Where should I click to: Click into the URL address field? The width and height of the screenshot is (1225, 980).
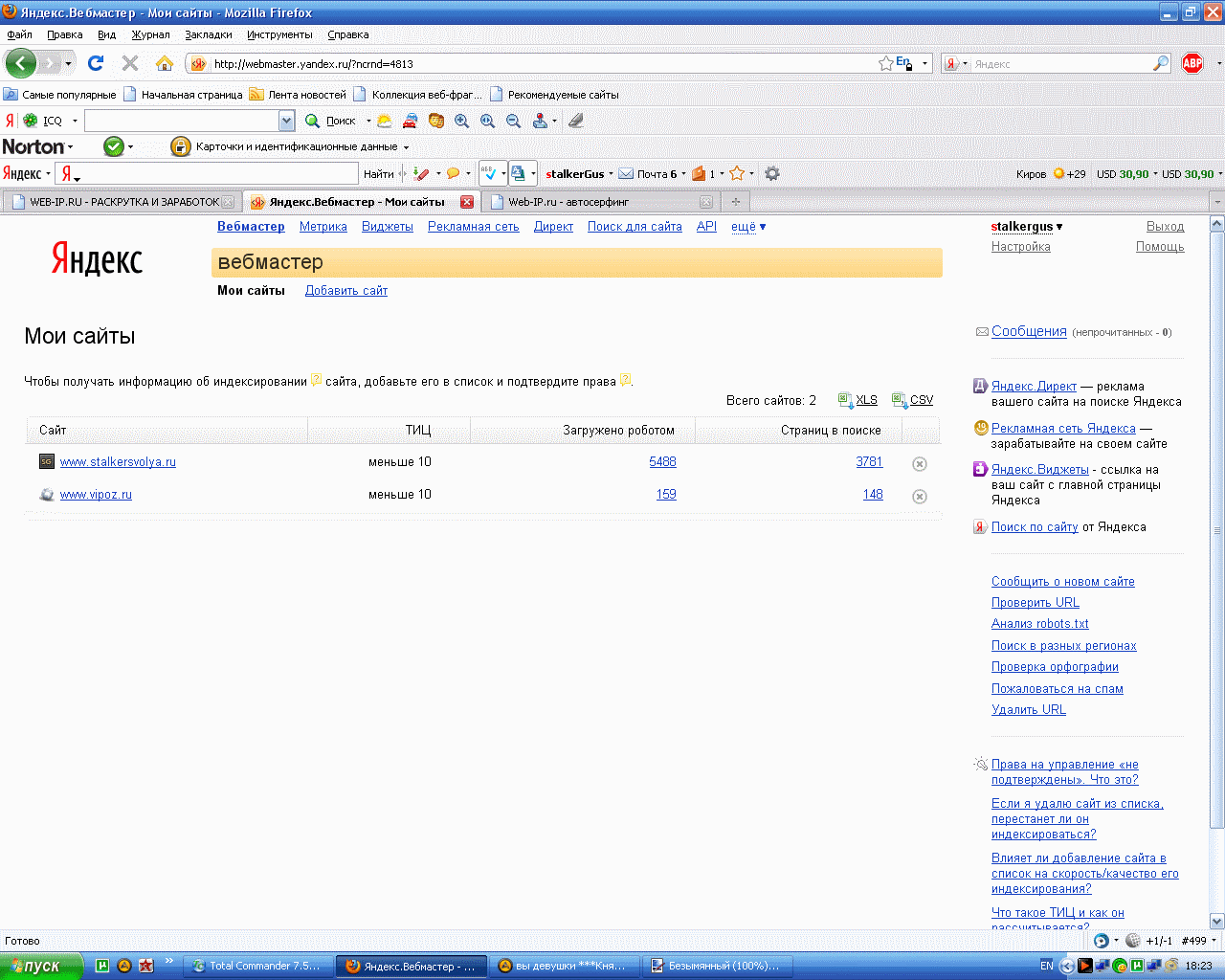(x=541, y=63)
